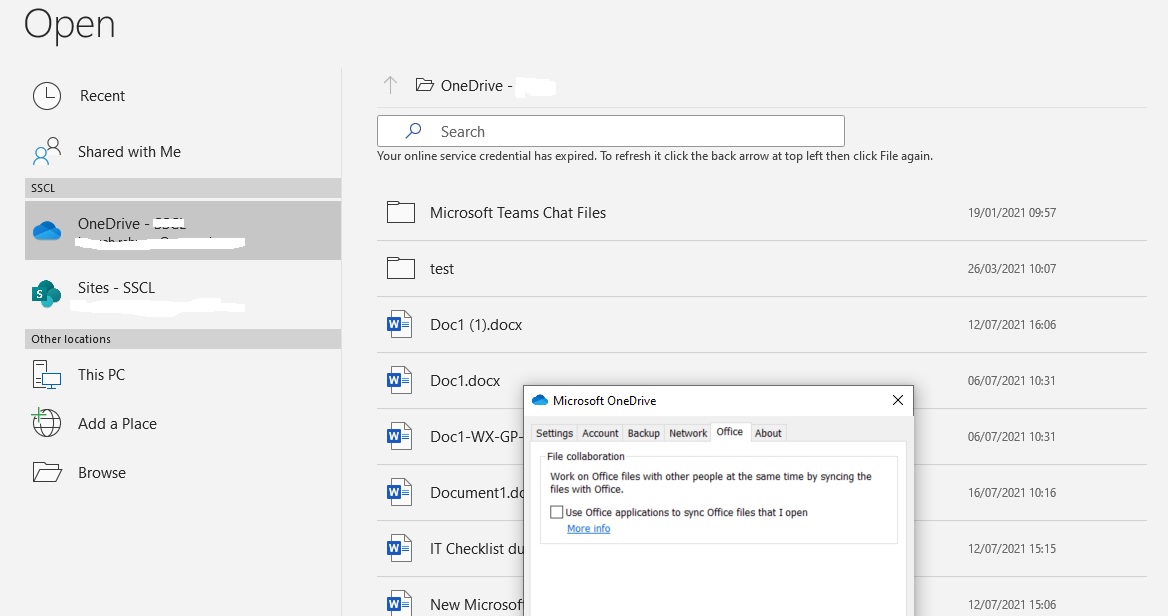Click the folder icon beside the test folder

[x=400, y=268]
